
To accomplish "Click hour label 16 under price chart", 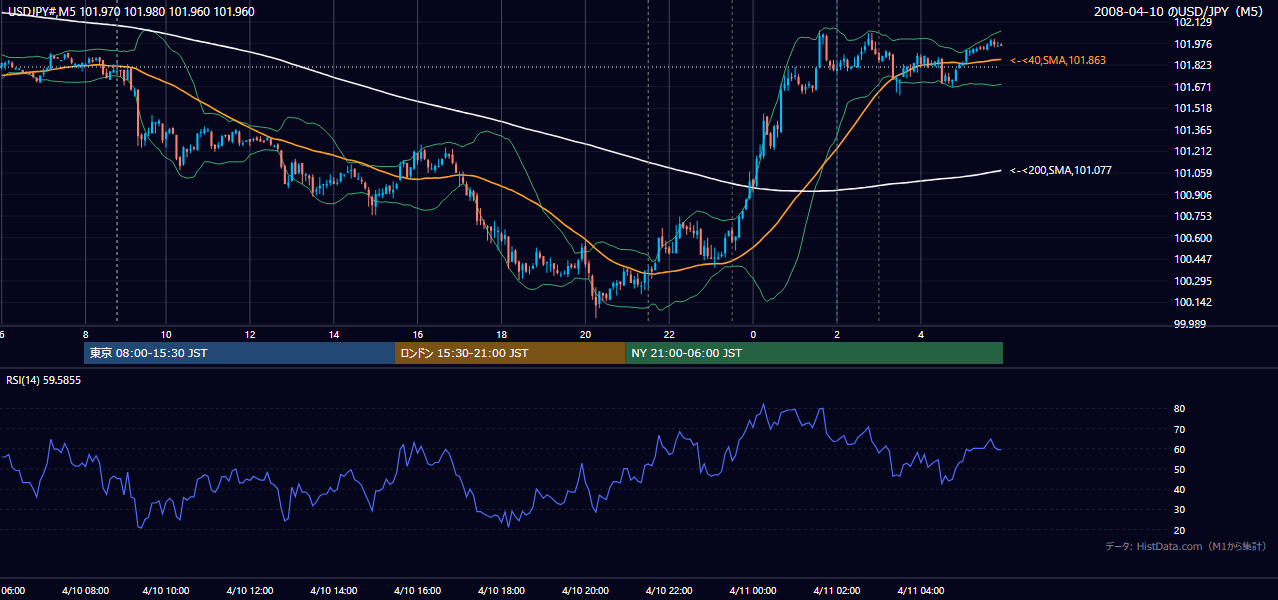I will coord(419,335).
